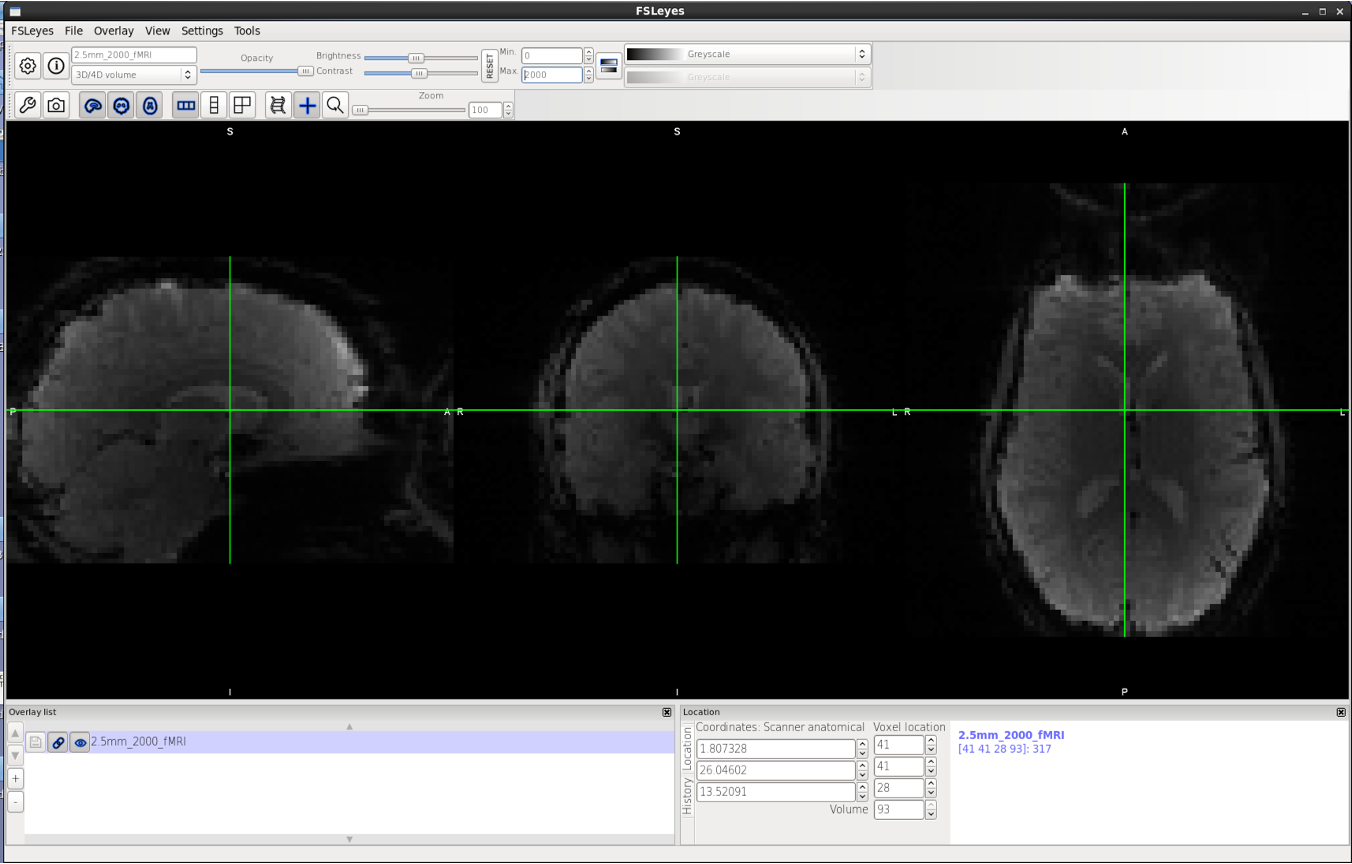Step the voxel 28 spinner
The height and width of the screenshot is (864, 1352).
[x=931, y=788]
